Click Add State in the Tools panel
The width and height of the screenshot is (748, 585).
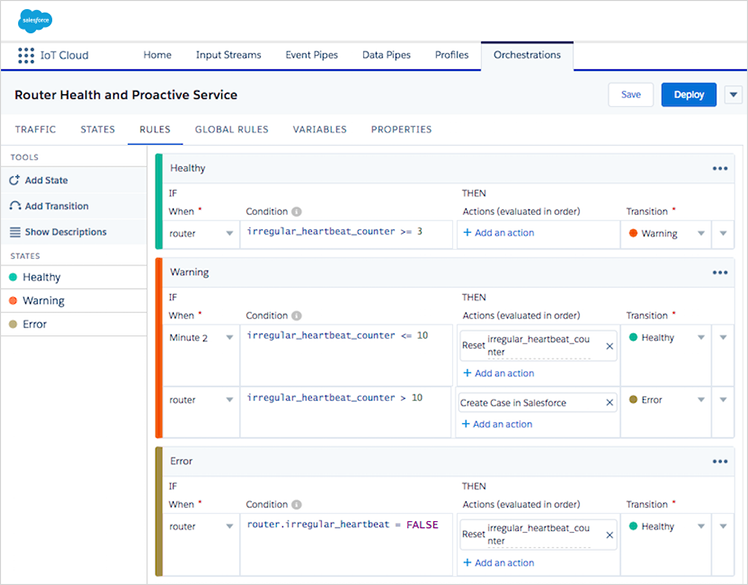[73, 180]
